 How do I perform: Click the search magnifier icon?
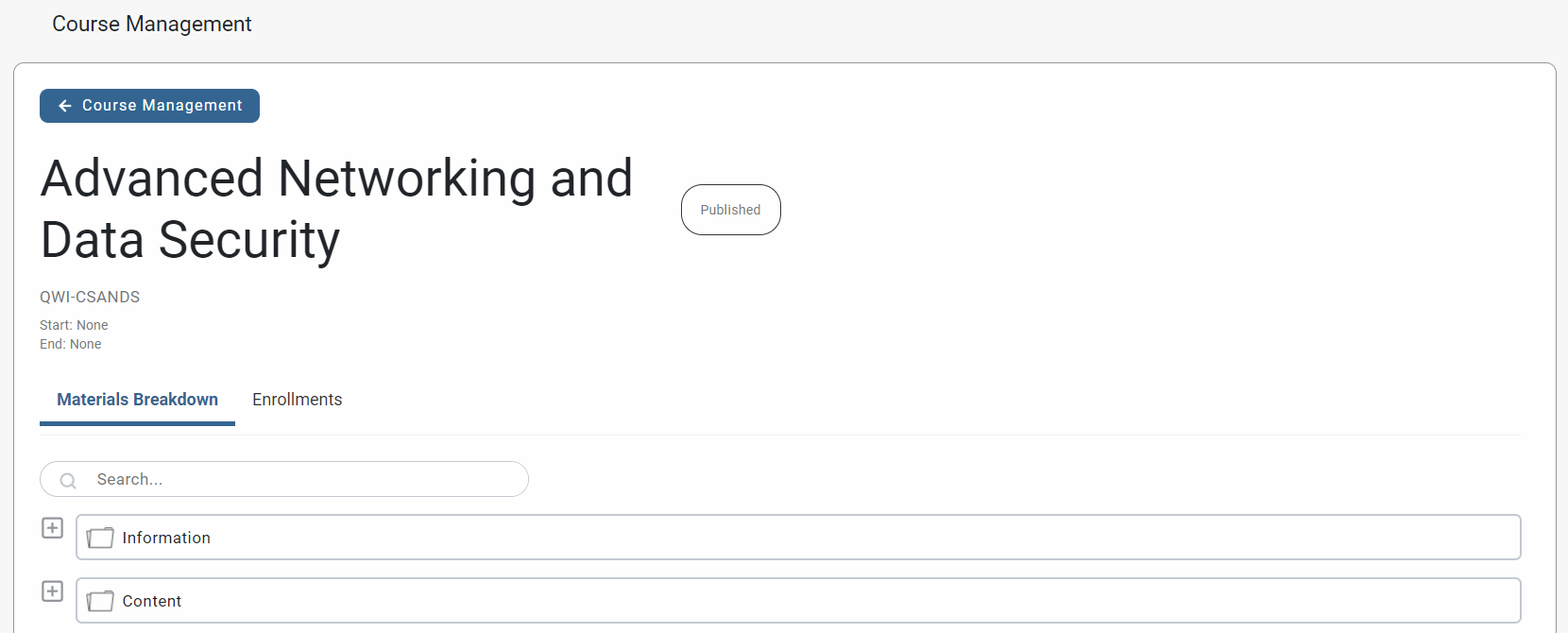tap(68, 480)
